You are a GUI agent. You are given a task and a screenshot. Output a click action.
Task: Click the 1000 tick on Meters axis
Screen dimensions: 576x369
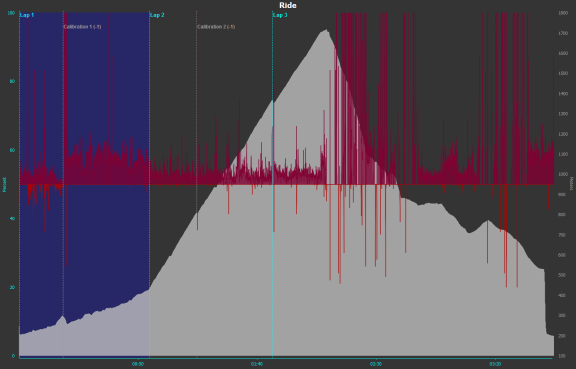point(563,174)
